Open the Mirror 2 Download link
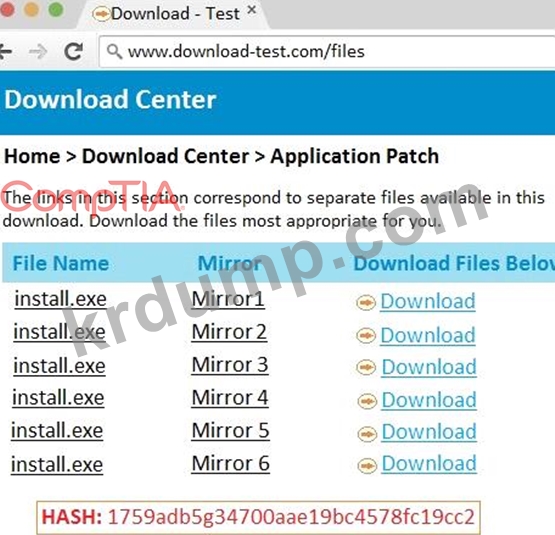This screenshot has width=555, height=535. [428, 335]
